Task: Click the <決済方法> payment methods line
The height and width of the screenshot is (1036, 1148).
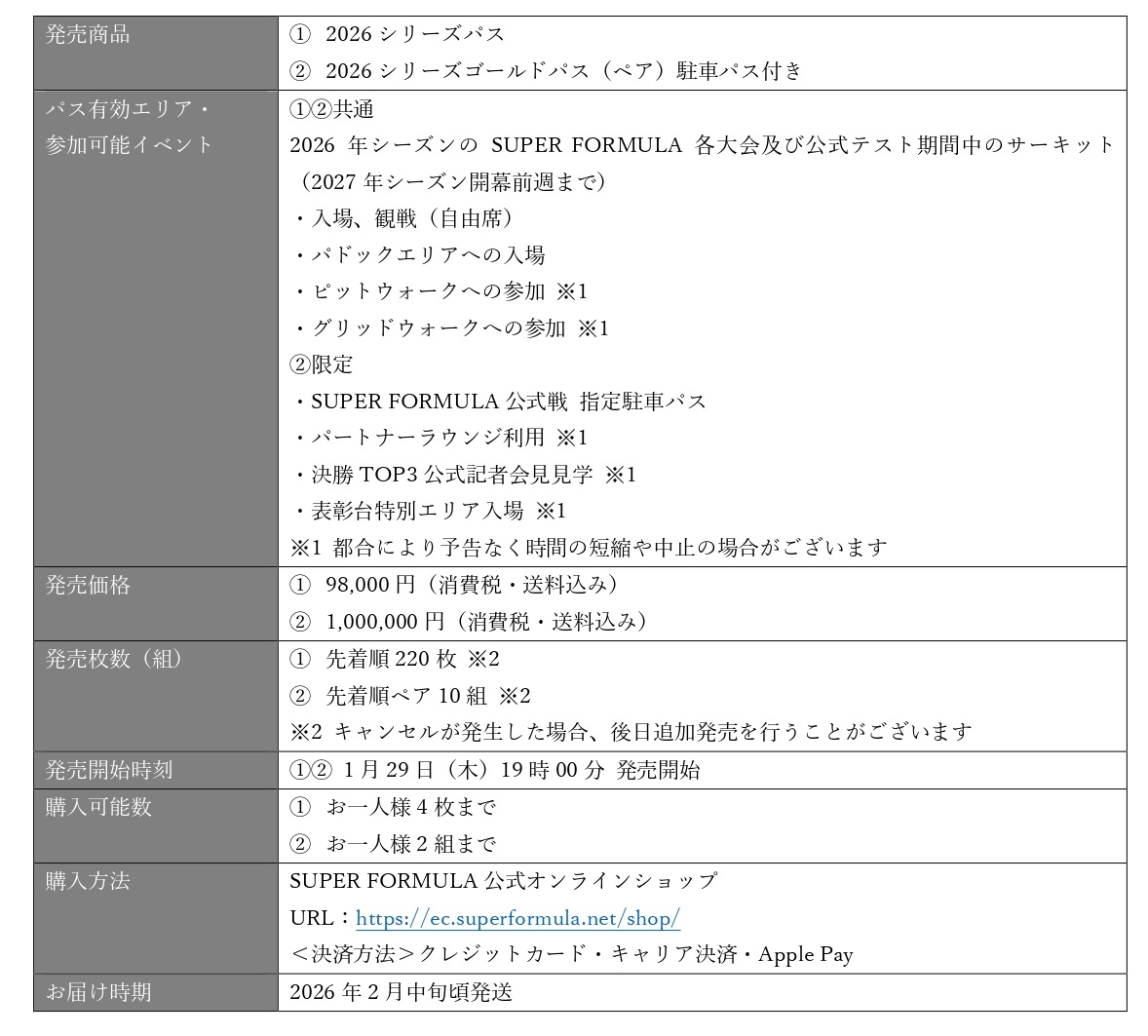Action: click(572, 955)
